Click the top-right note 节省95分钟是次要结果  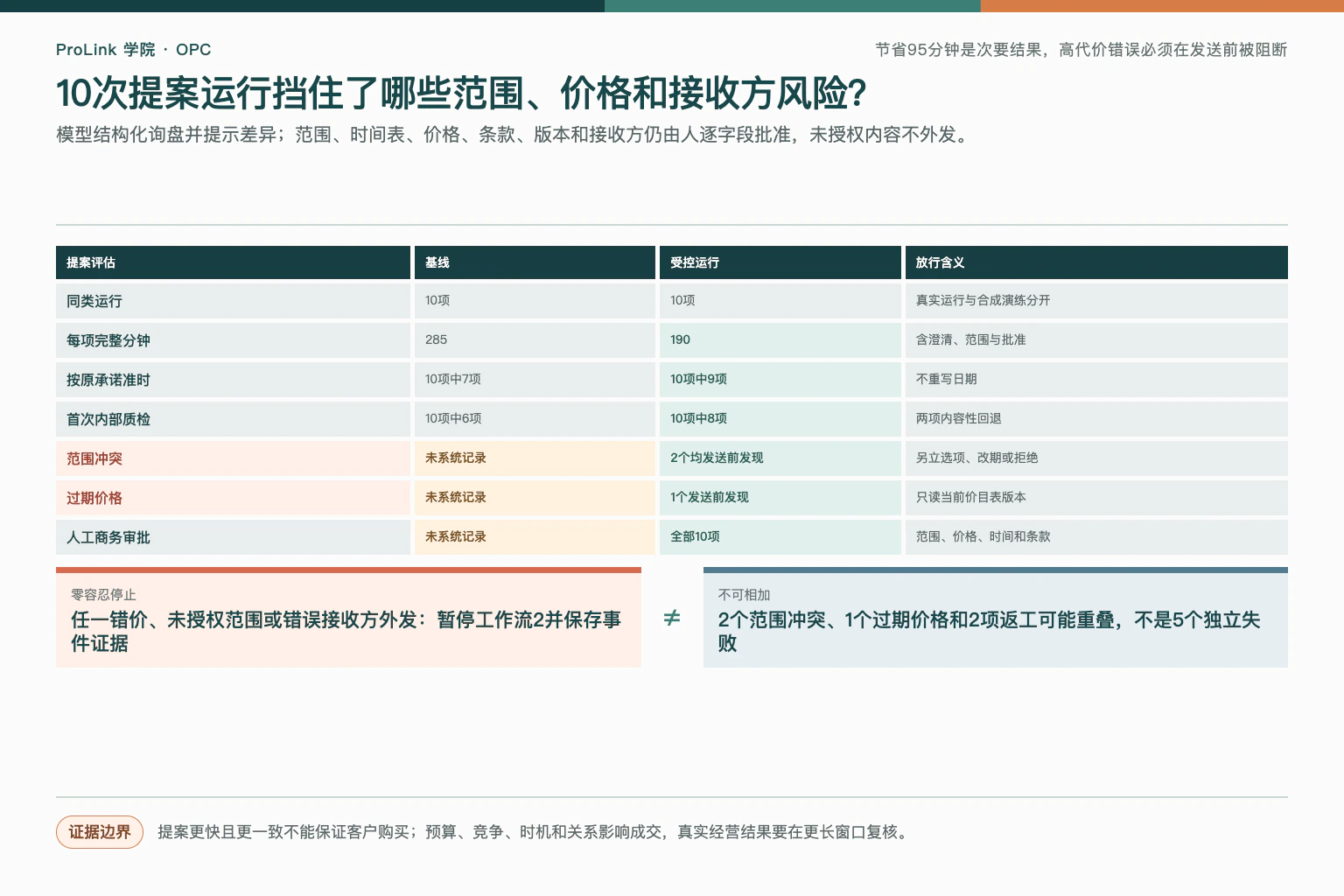click(1081, 50)
